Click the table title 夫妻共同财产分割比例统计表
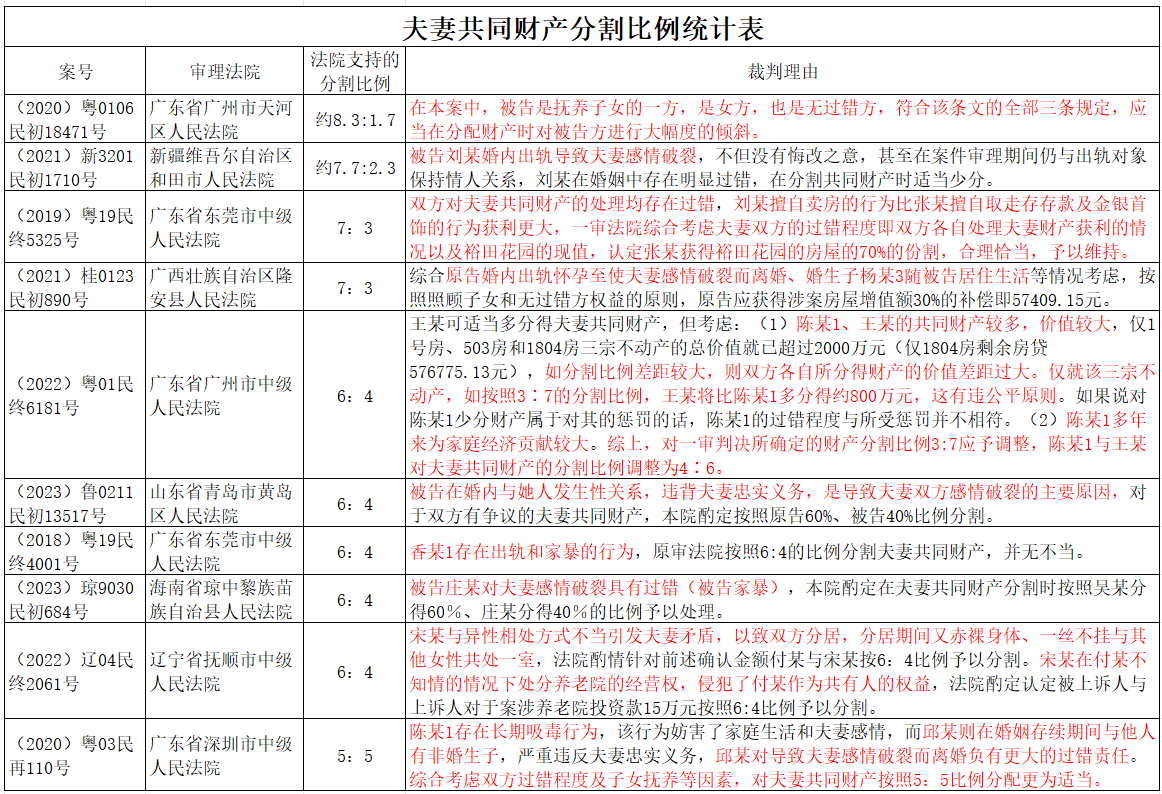This screenshot has width=1162, height=794. coord(582,27)
